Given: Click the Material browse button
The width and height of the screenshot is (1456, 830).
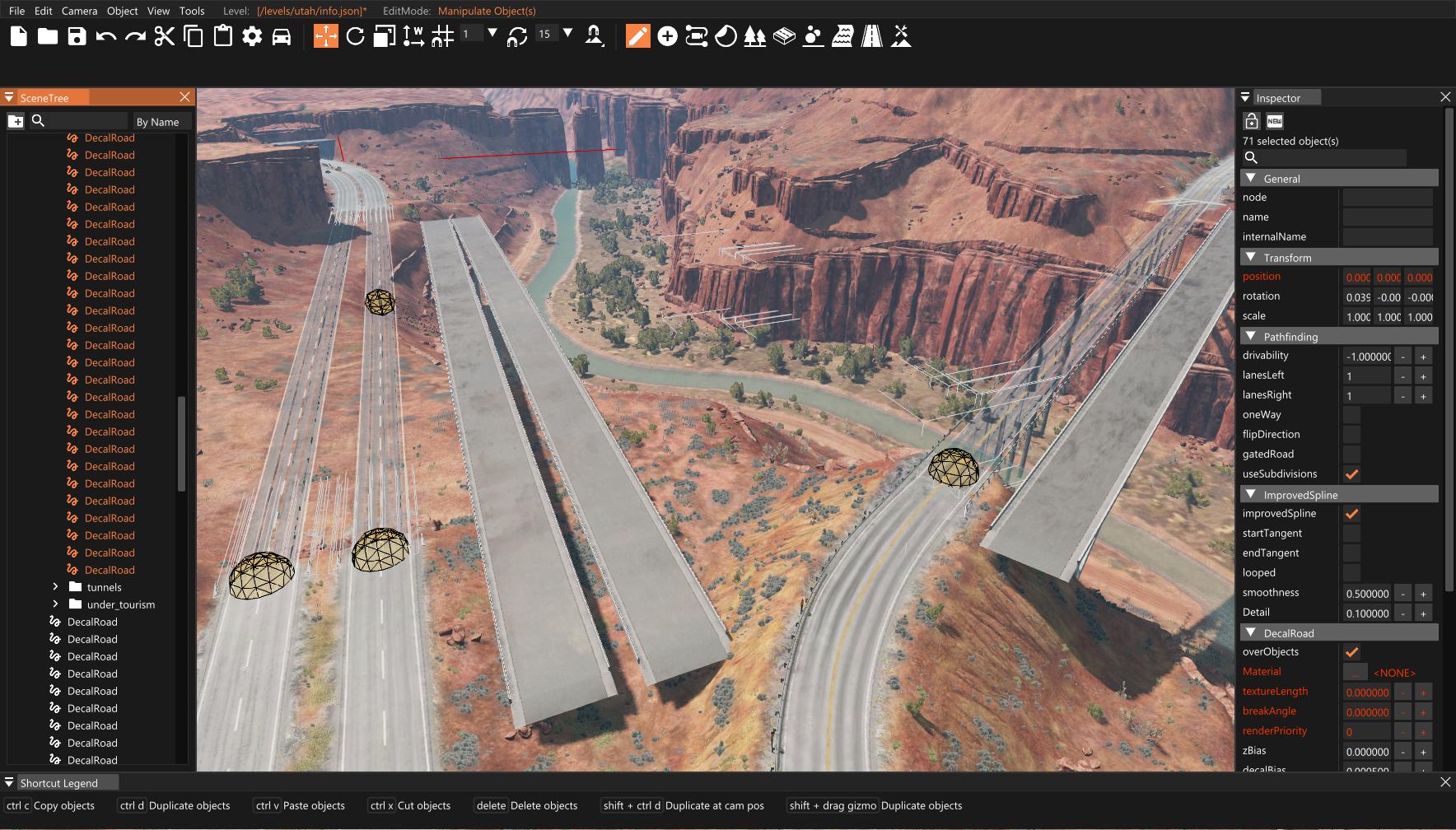Looking at the screenshot, I should point(1355,673).
